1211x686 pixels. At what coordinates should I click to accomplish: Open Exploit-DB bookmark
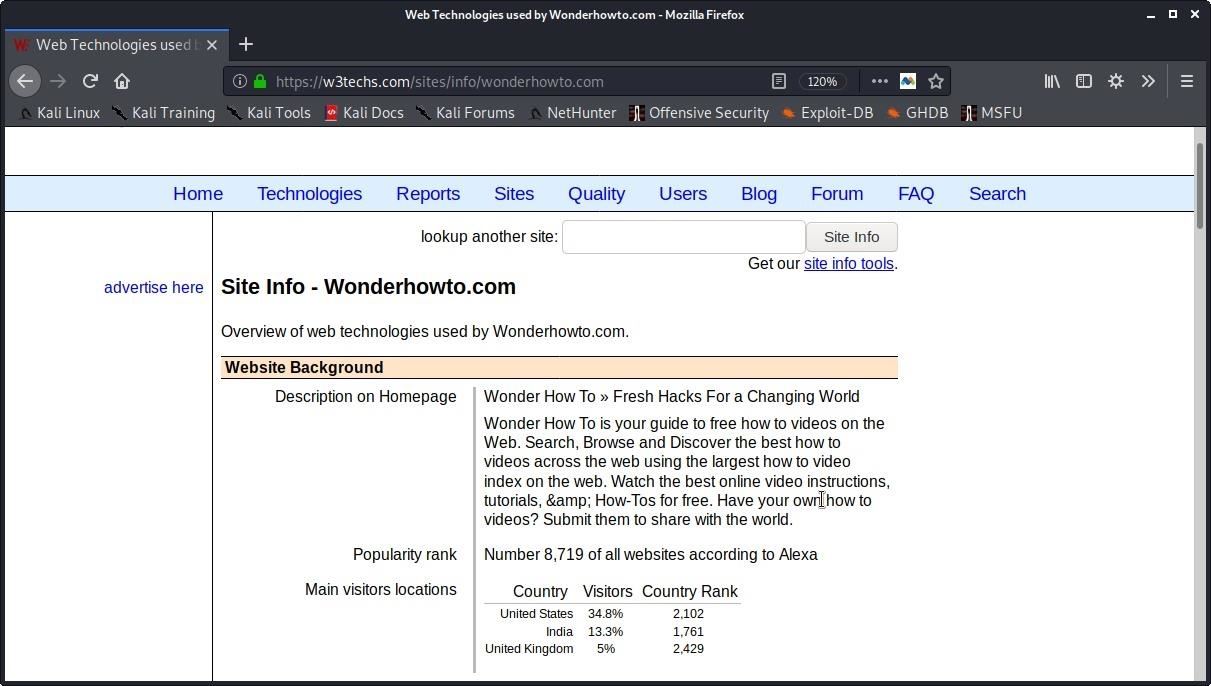[x=828, y=113]
